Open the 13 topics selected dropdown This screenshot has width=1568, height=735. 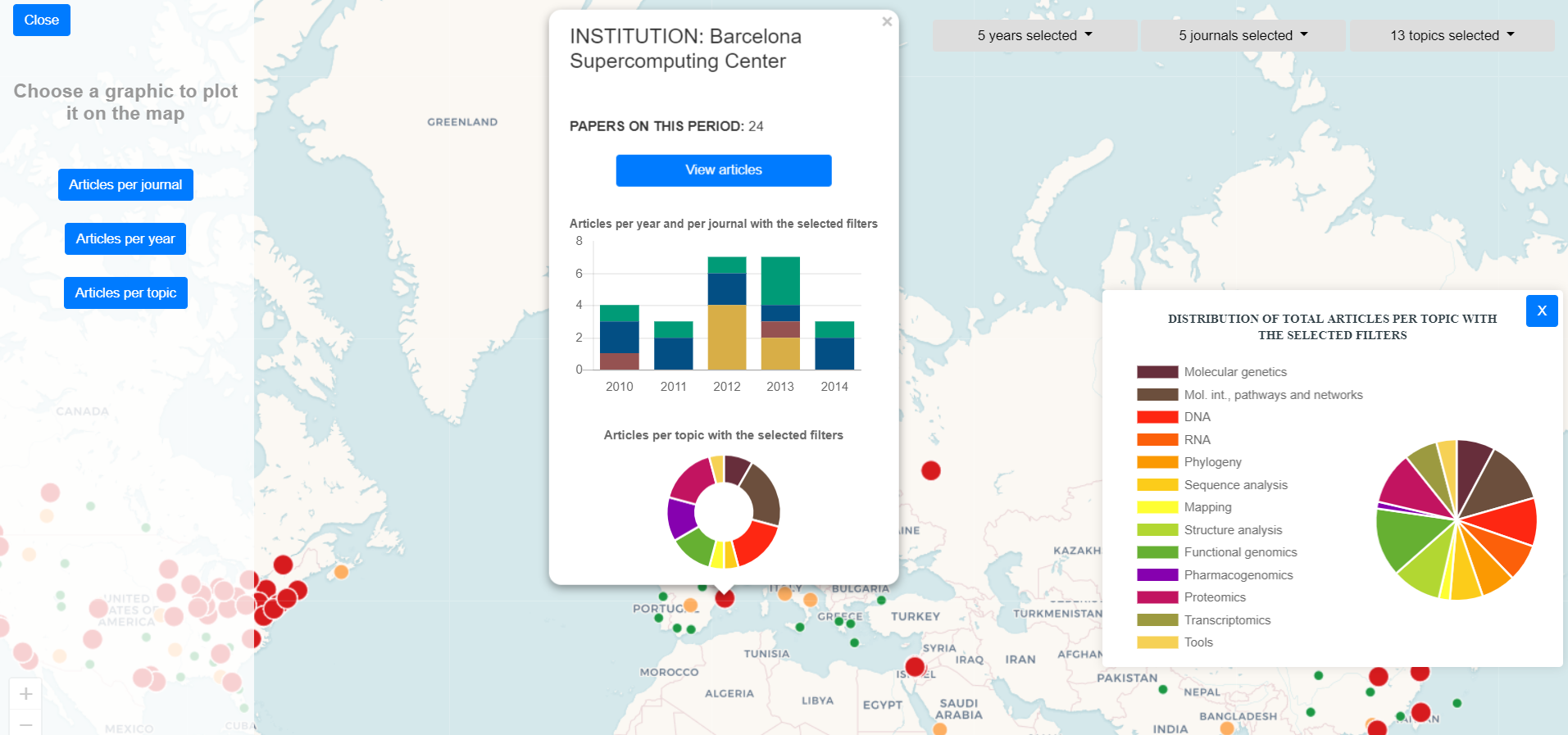coord(1452,35)
